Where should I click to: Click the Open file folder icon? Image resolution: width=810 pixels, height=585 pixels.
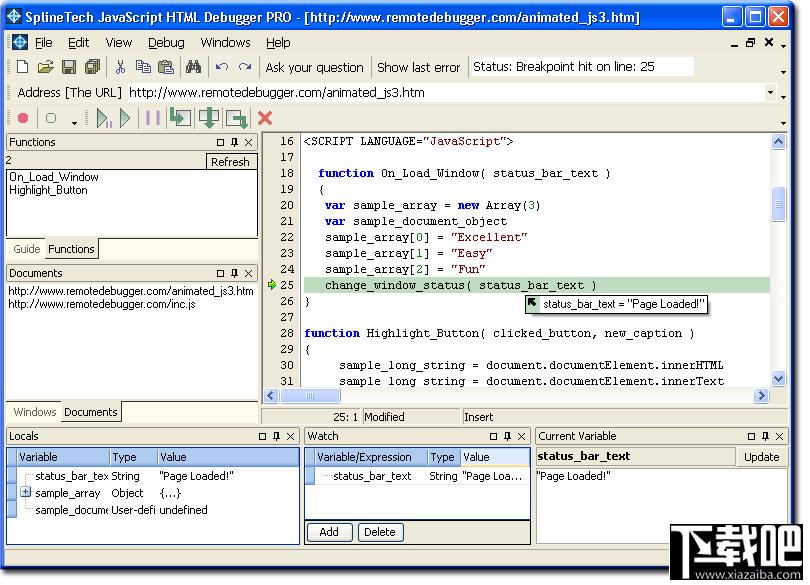click(45, 67)
